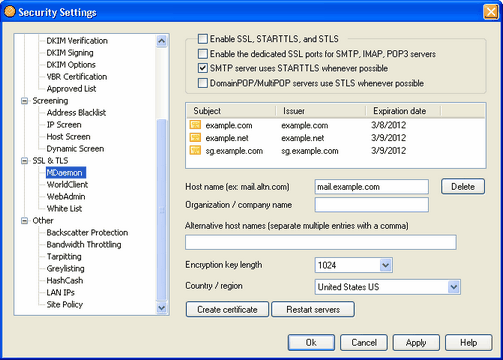Screen dimensions: 503x360
Task: Click the sg.example.com issuer cell
Action: pyautogui.click(x=310, y=151)
